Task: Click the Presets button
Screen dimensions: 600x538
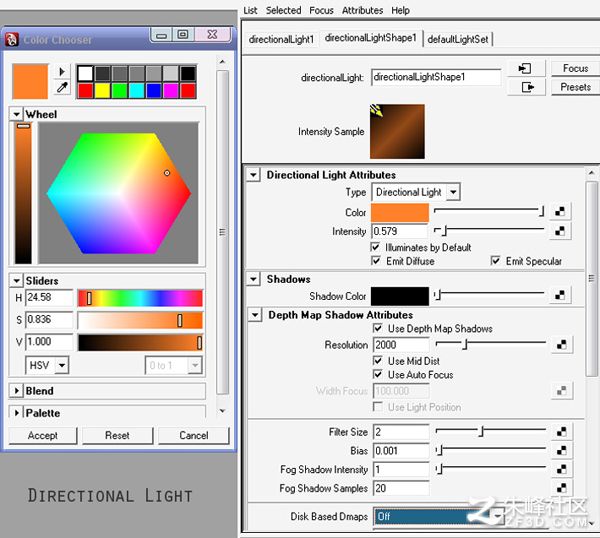Action: [575, 87]
